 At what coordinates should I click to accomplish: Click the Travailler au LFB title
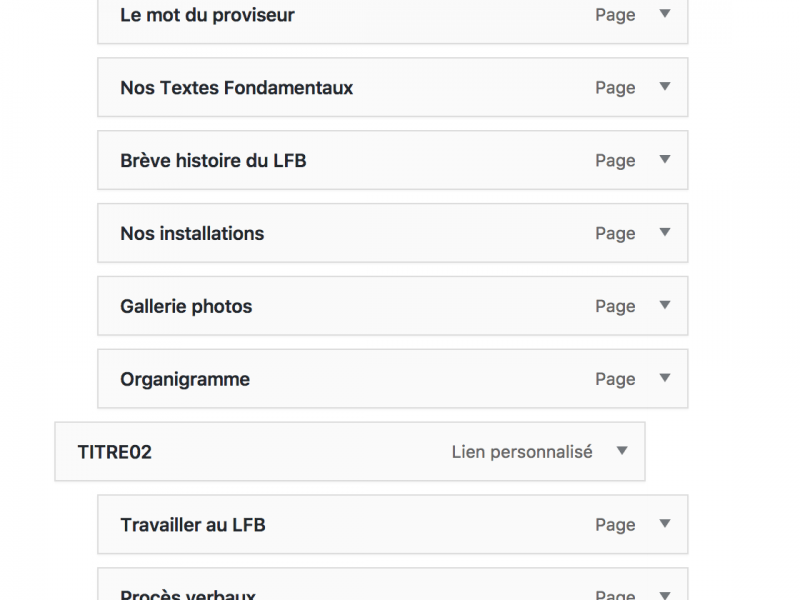(192, 525)
